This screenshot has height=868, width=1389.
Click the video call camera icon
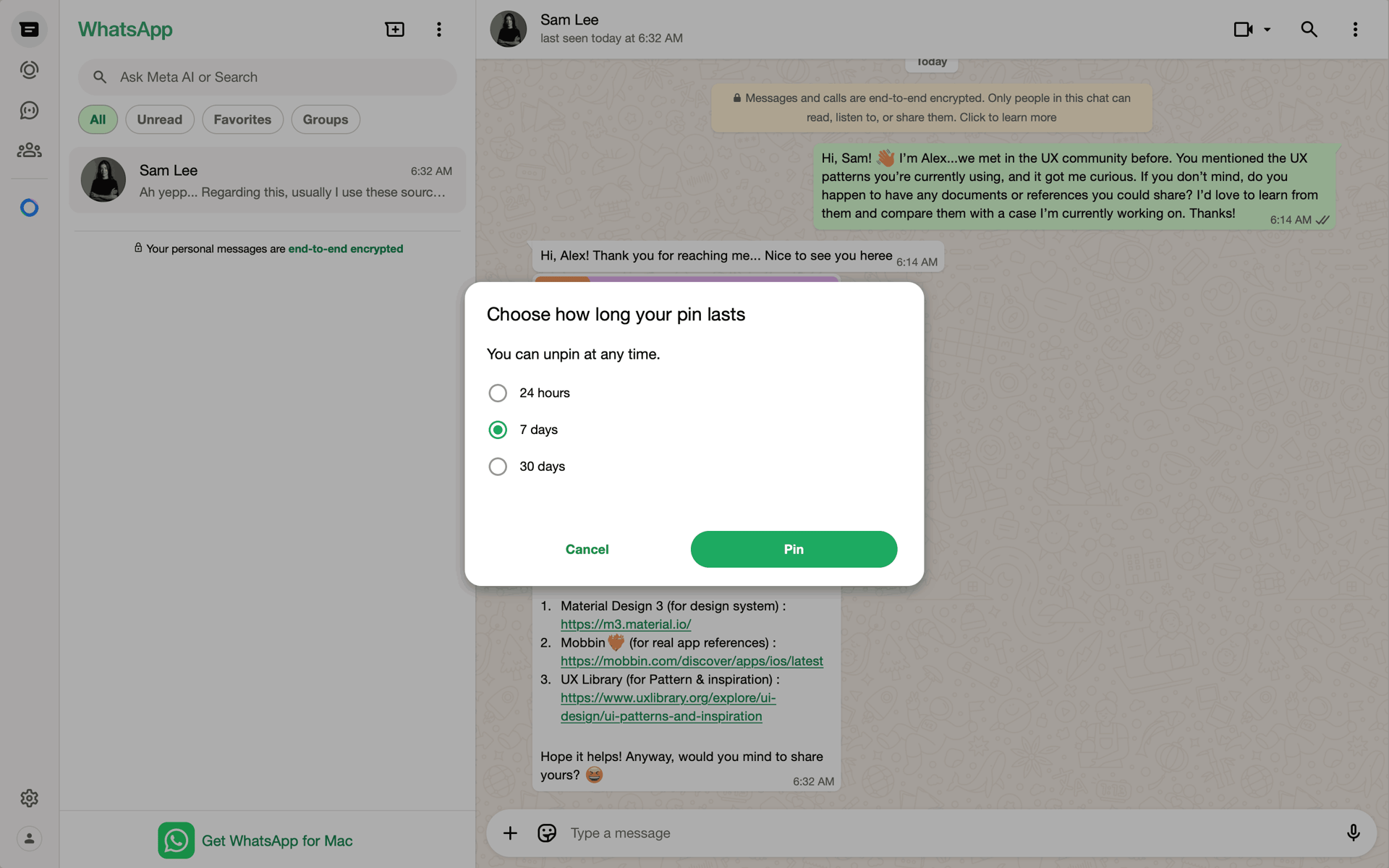point(1243,30)
